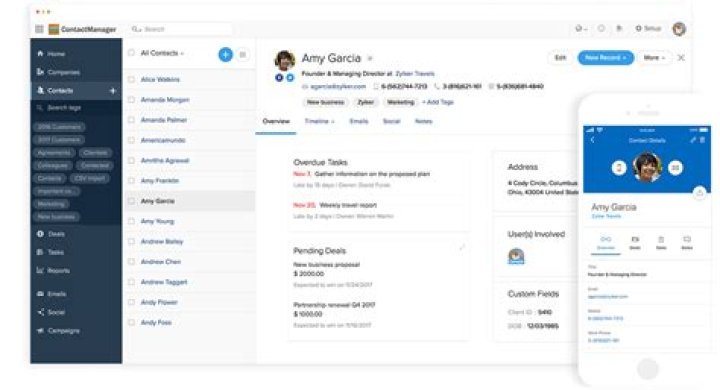Click the notifications bell icon
This screenshot has height=390, width=720.
(x=619, y=28)
